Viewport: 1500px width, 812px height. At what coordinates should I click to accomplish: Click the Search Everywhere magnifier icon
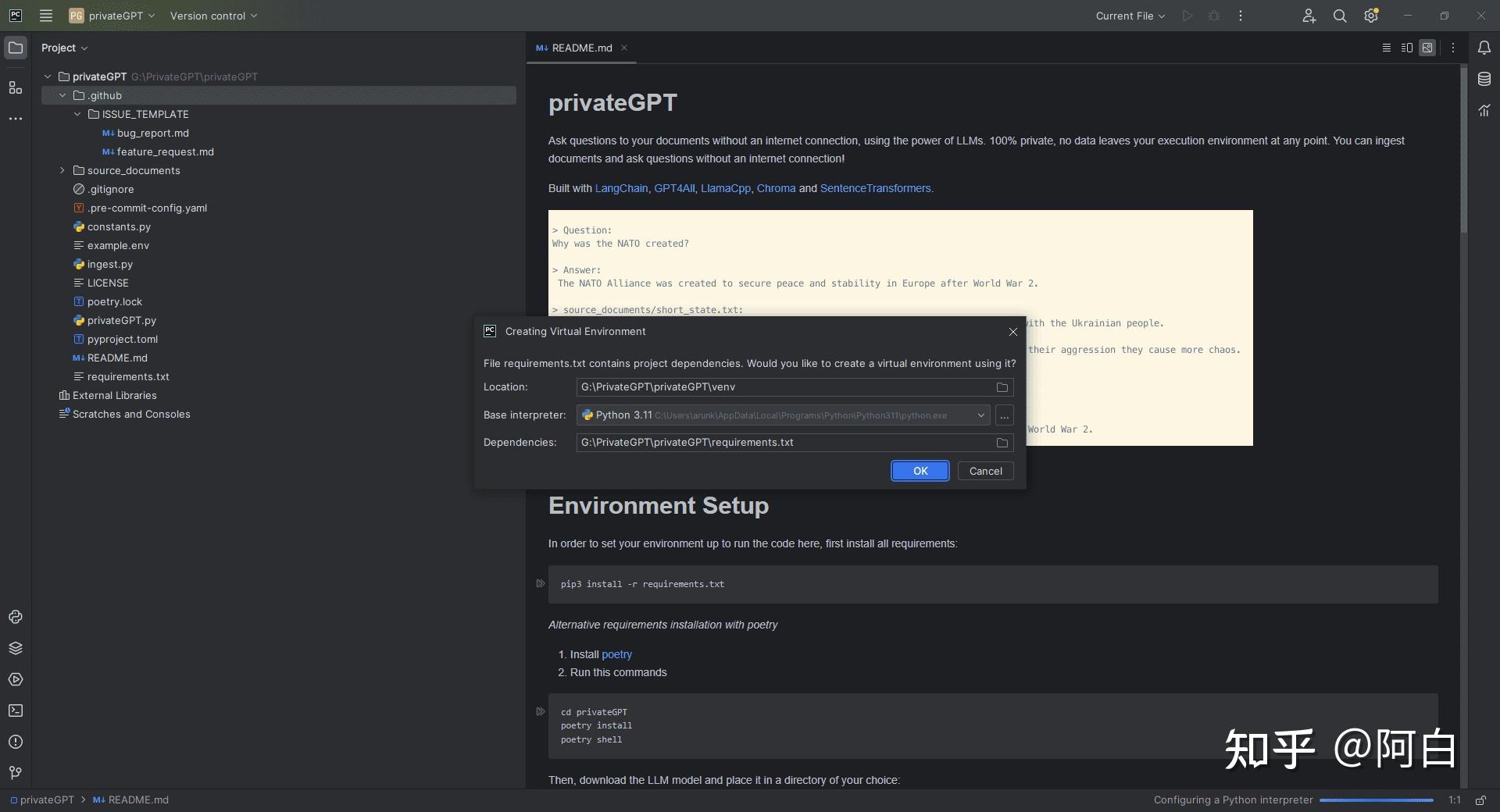[1340, 16]
